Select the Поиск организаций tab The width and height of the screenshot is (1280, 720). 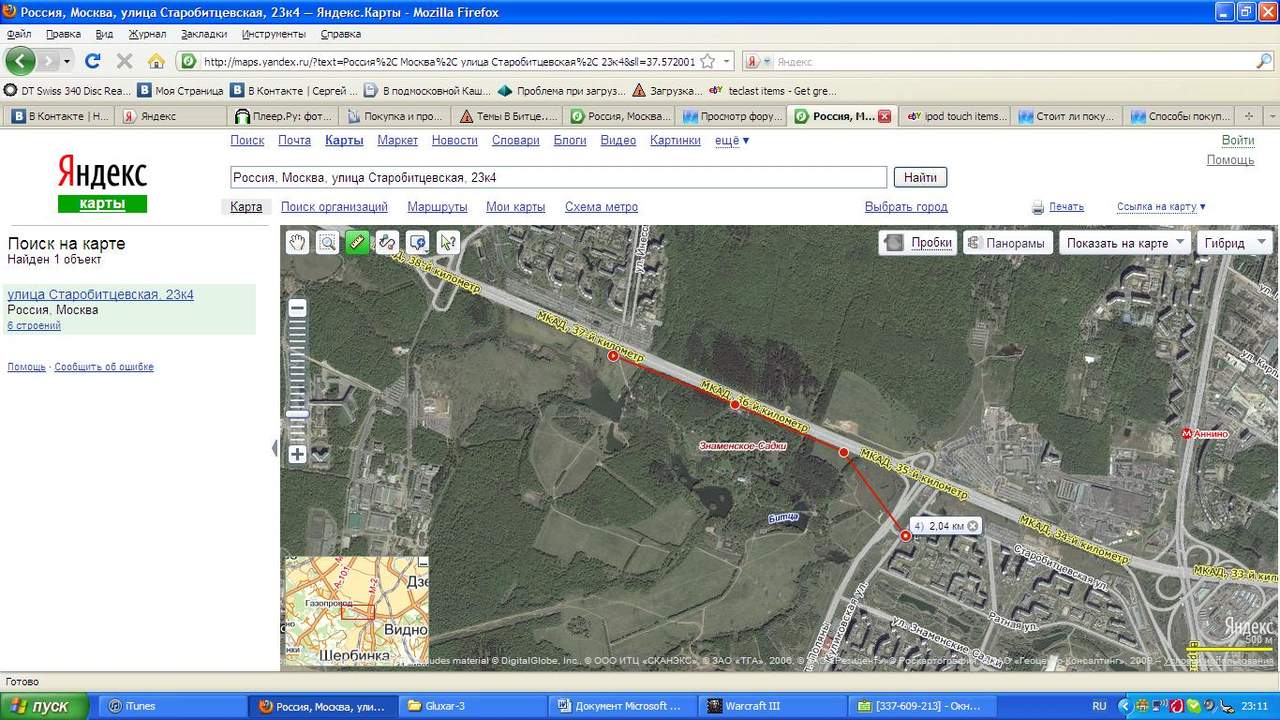[x=334, y=207]
